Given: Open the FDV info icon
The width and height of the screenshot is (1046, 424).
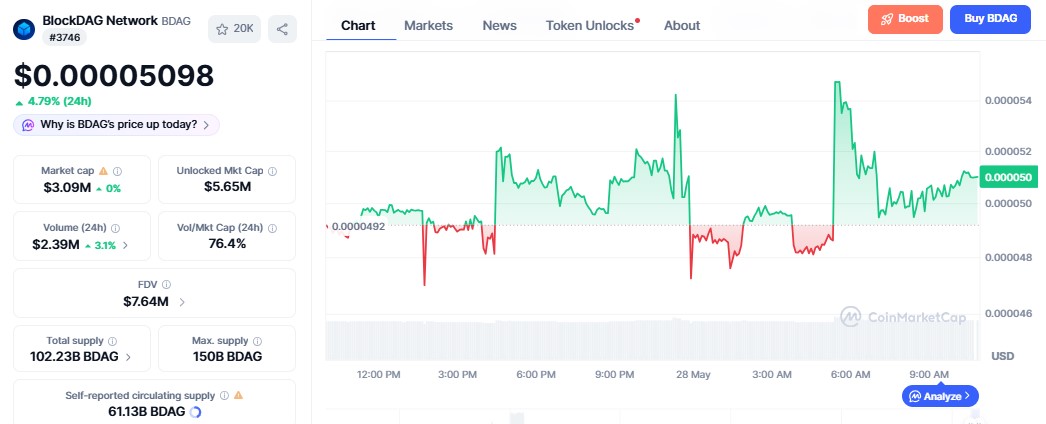Looking at the screenshot, I should [166, 285].
